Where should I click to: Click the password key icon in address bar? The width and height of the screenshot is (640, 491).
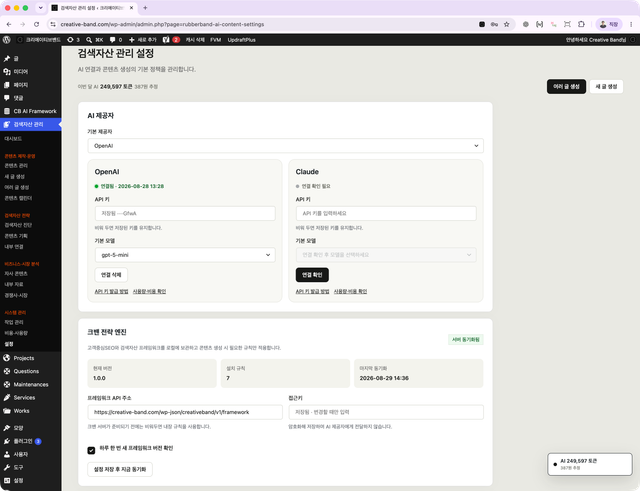(x=494, y=24)
